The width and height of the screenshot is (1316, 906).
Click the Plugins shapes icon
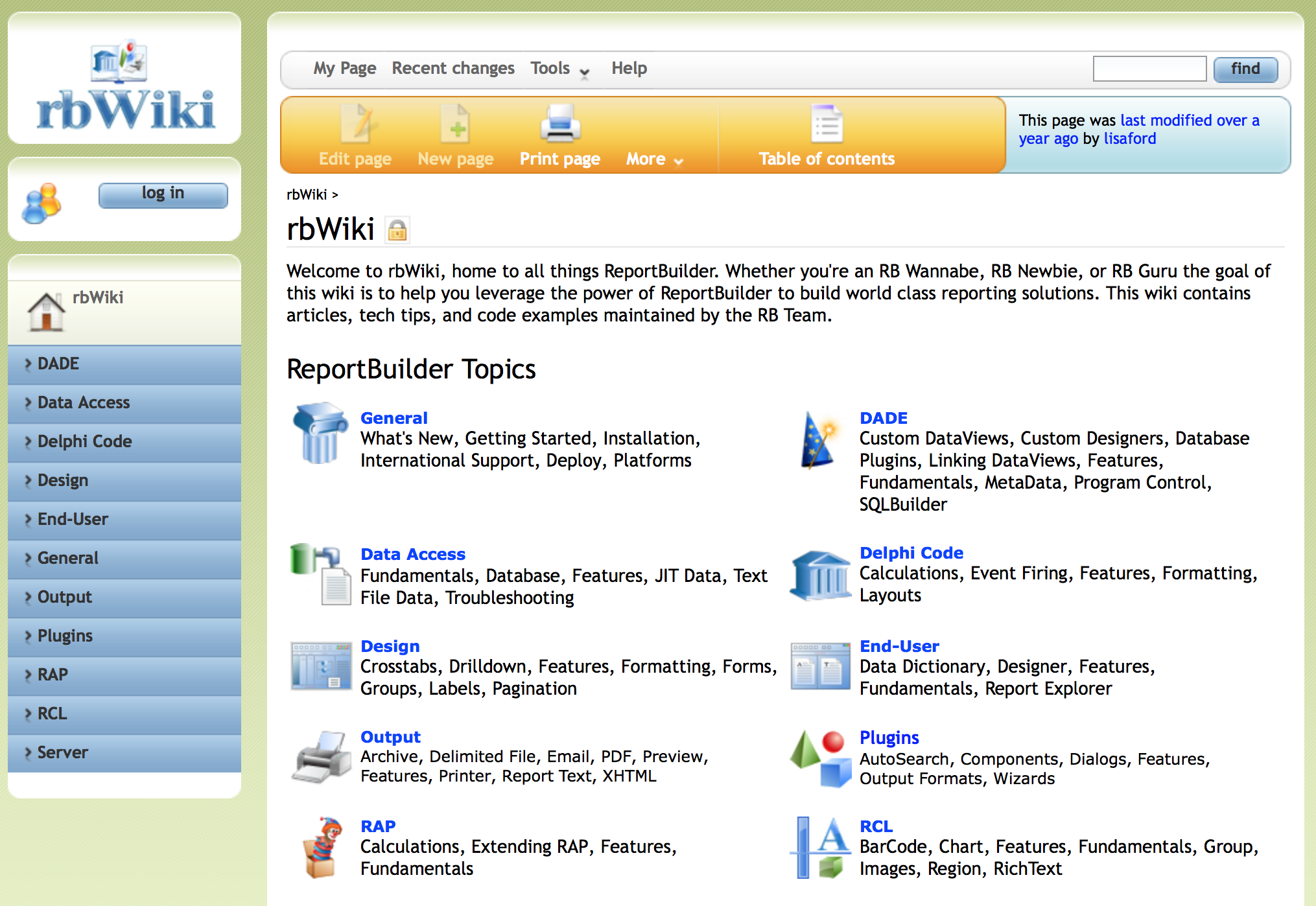[x=820, y=758]
